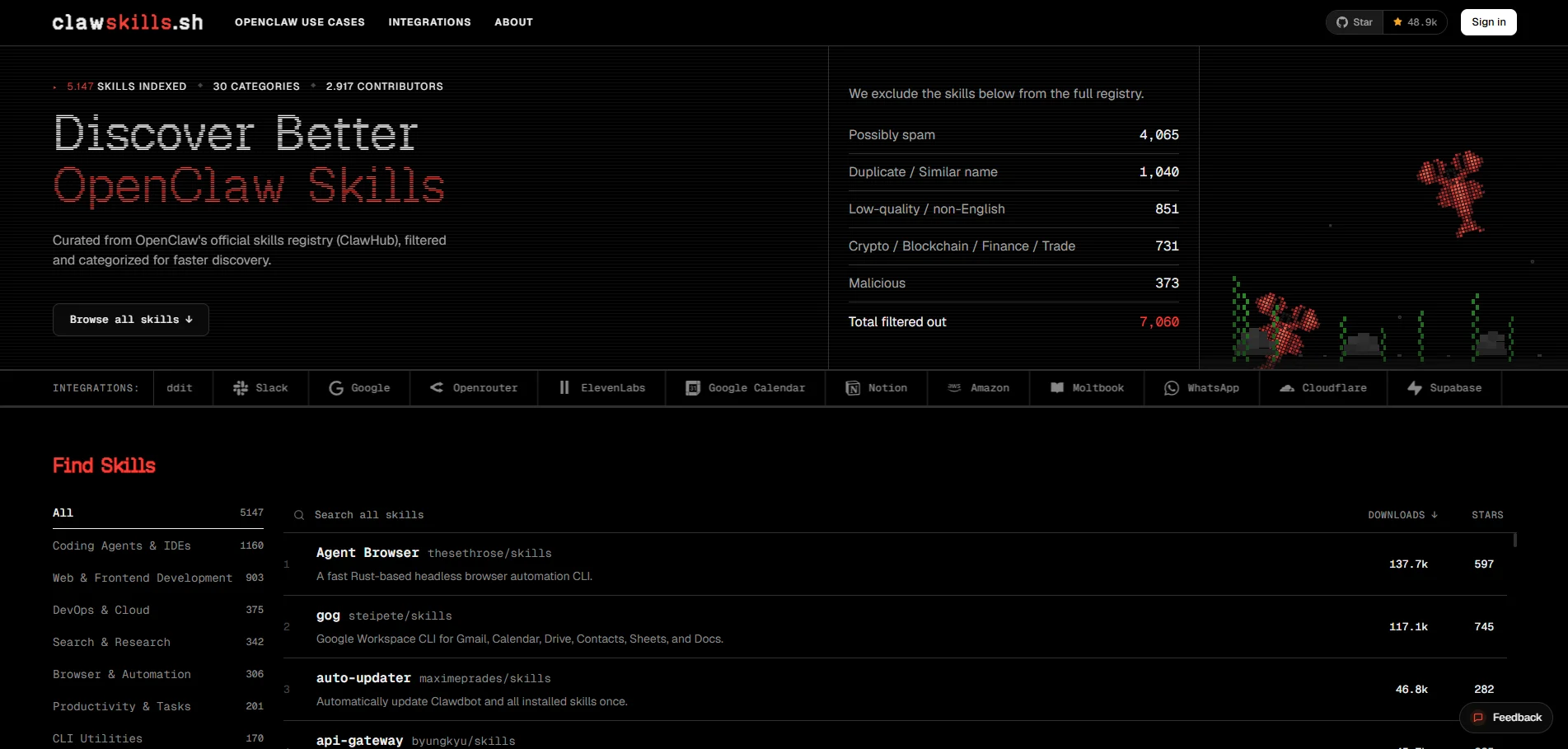1568x749 pixels.
Task: Click the GitHub Star button
Action: 1355,22
